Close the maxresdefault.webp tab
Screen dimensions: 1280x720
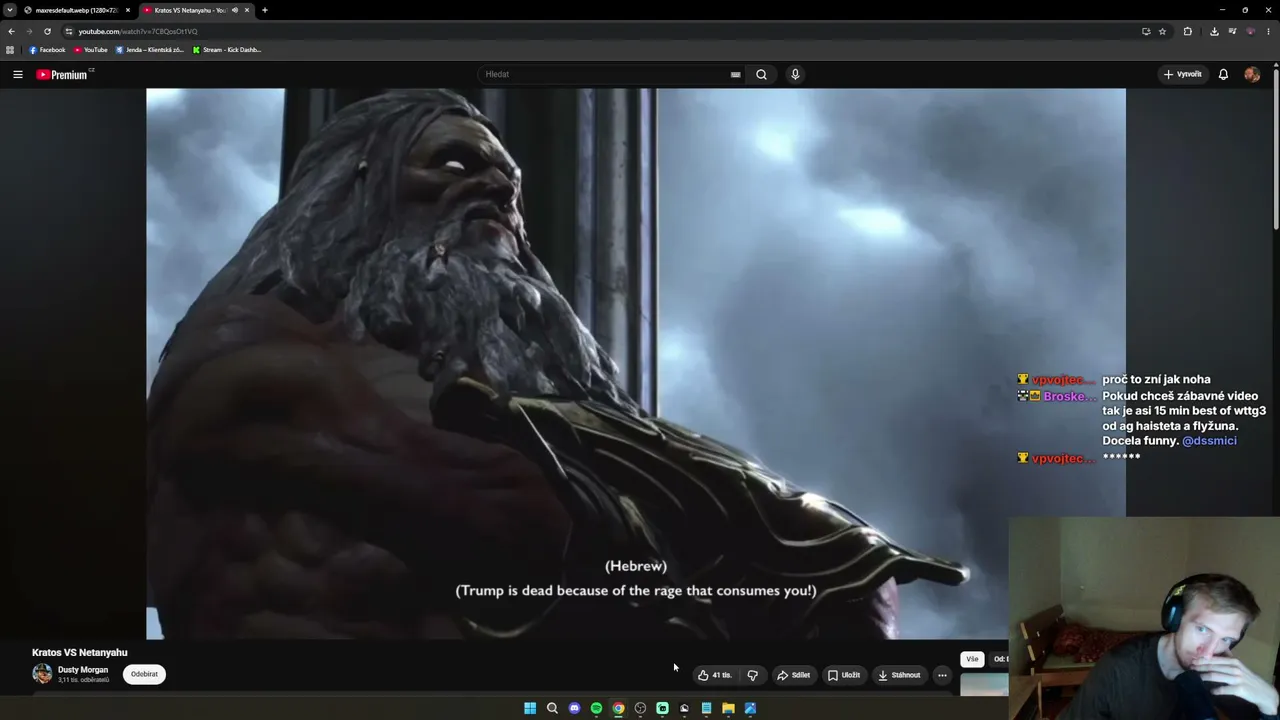tap(128, 10)
